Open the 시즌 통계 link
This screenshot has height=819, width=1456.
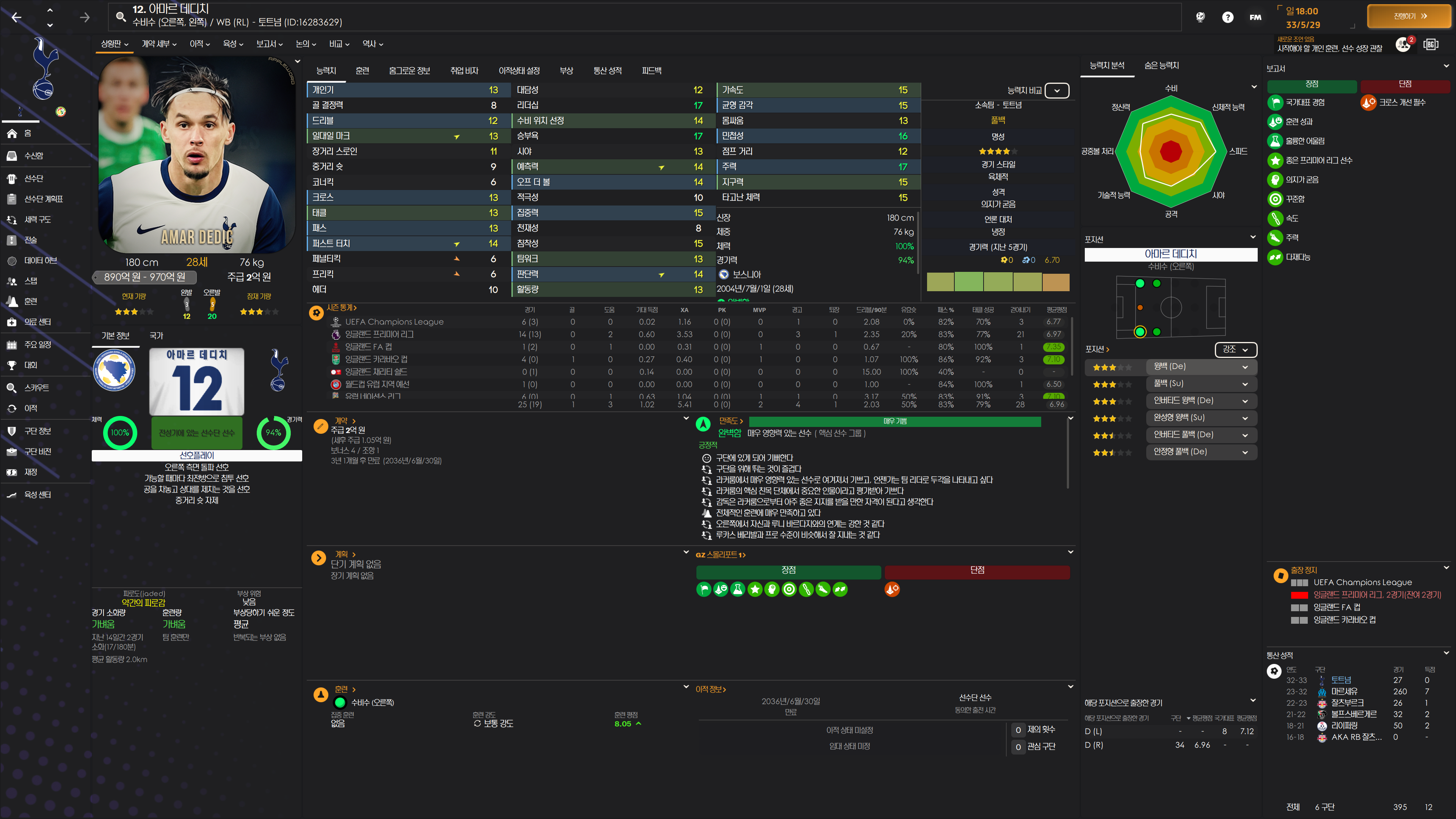coord(341,308)
